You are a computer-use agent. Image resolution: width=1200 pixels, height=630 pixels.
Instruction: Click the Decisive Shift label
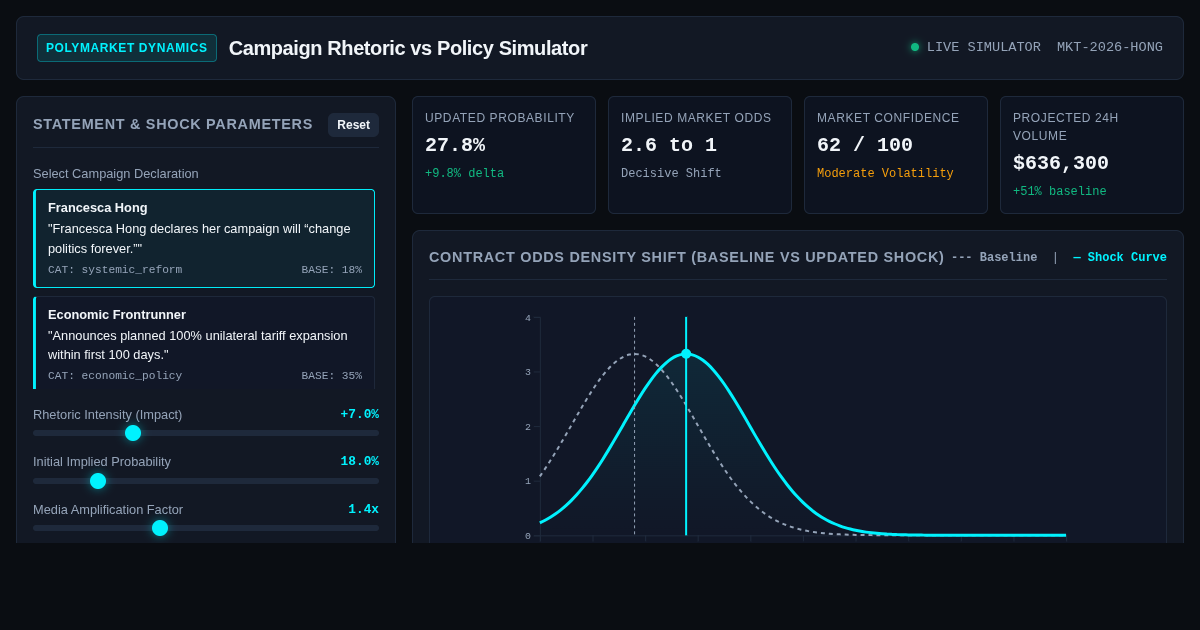pos(671,174)
